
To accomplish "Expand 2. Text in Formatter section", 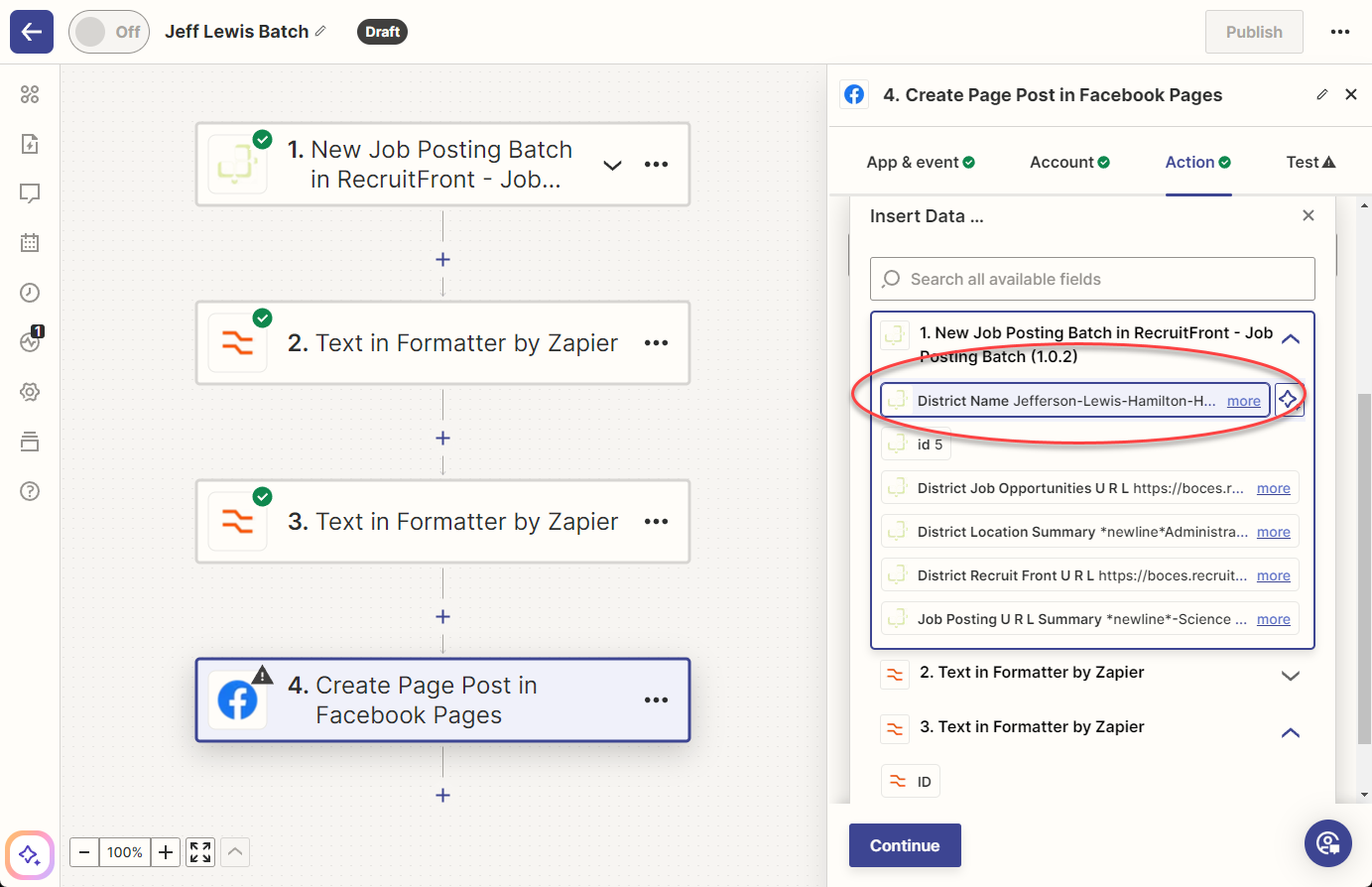I will [x=1291, y=676].
